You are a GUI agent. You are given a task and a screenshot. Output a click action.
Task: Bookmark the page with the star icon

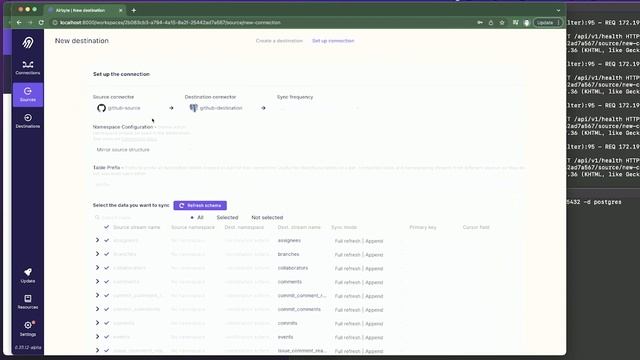coord(502,22)
